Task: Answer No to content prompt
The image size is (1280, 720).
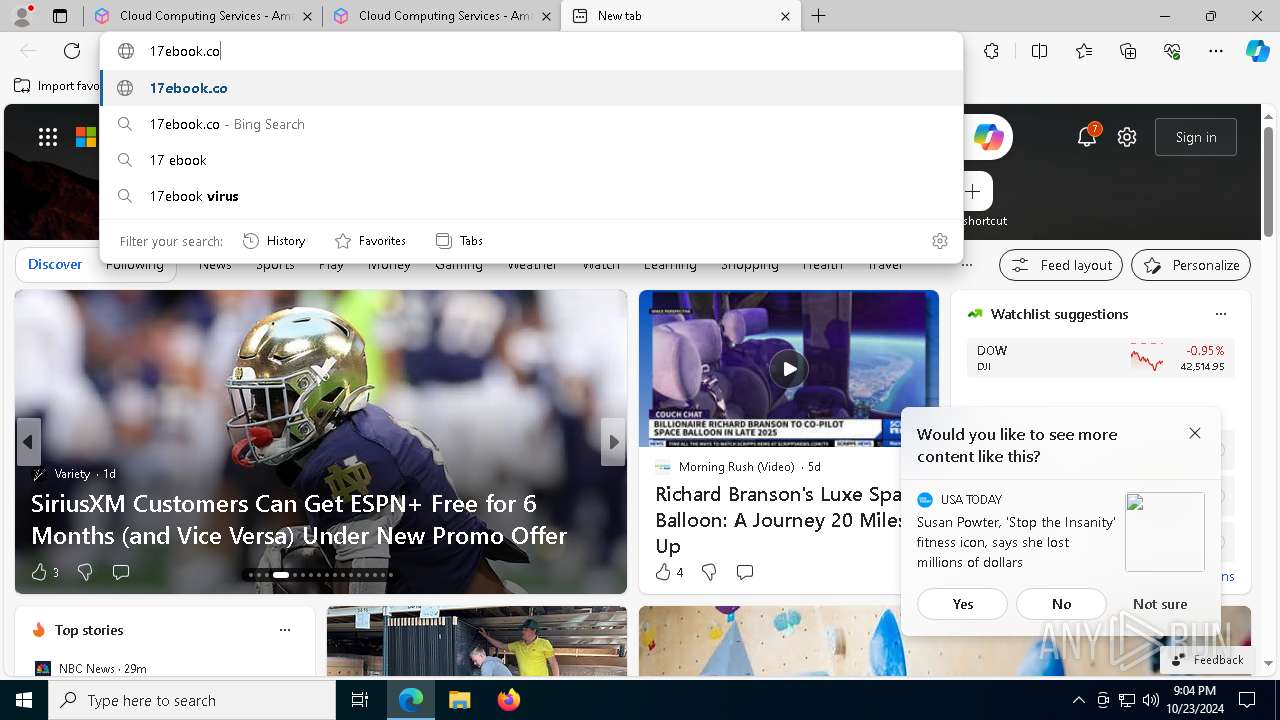Action: coord(1061,604)
